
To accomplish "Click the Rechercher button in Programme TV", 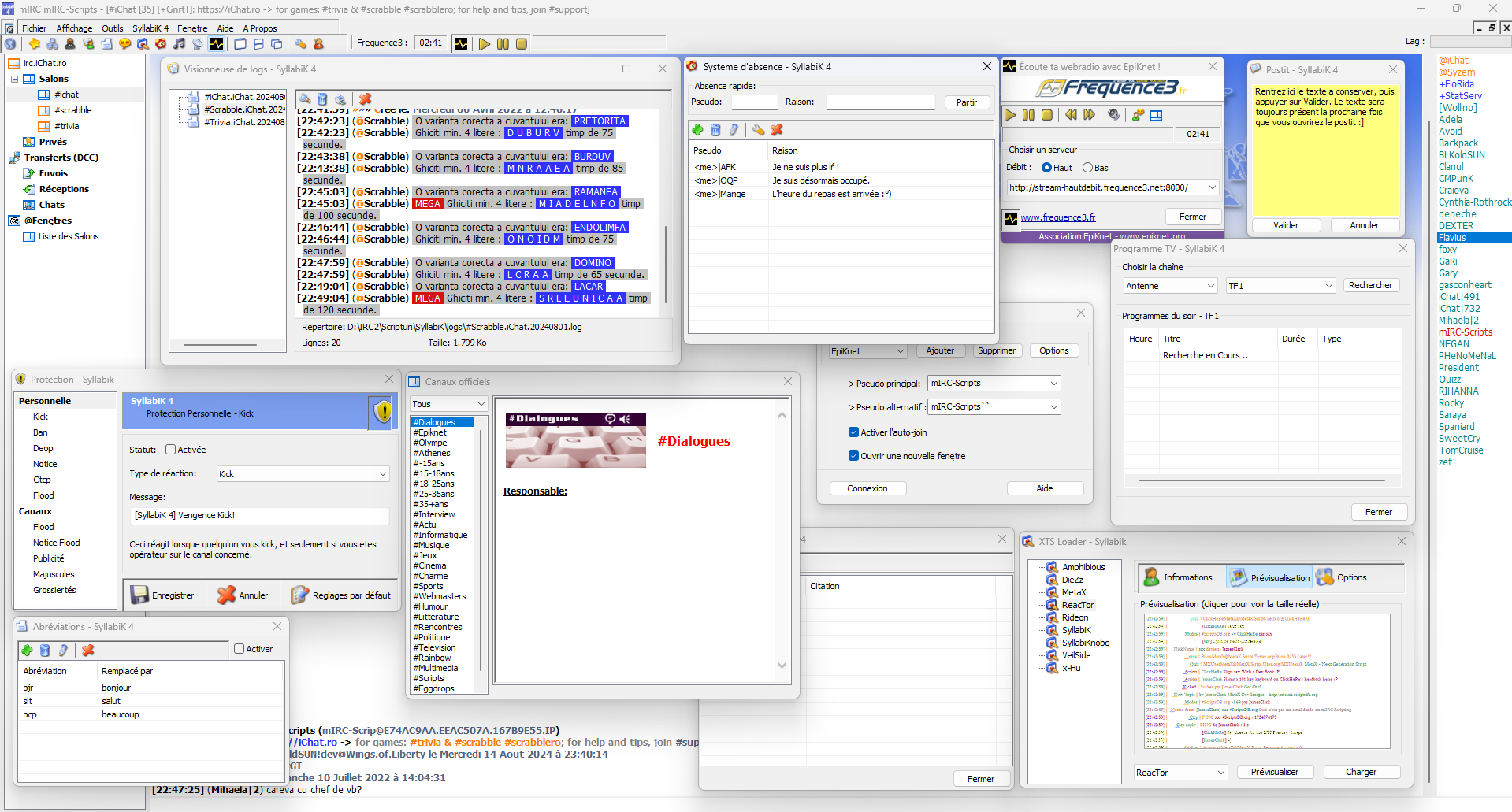I will coord(1370,285).
